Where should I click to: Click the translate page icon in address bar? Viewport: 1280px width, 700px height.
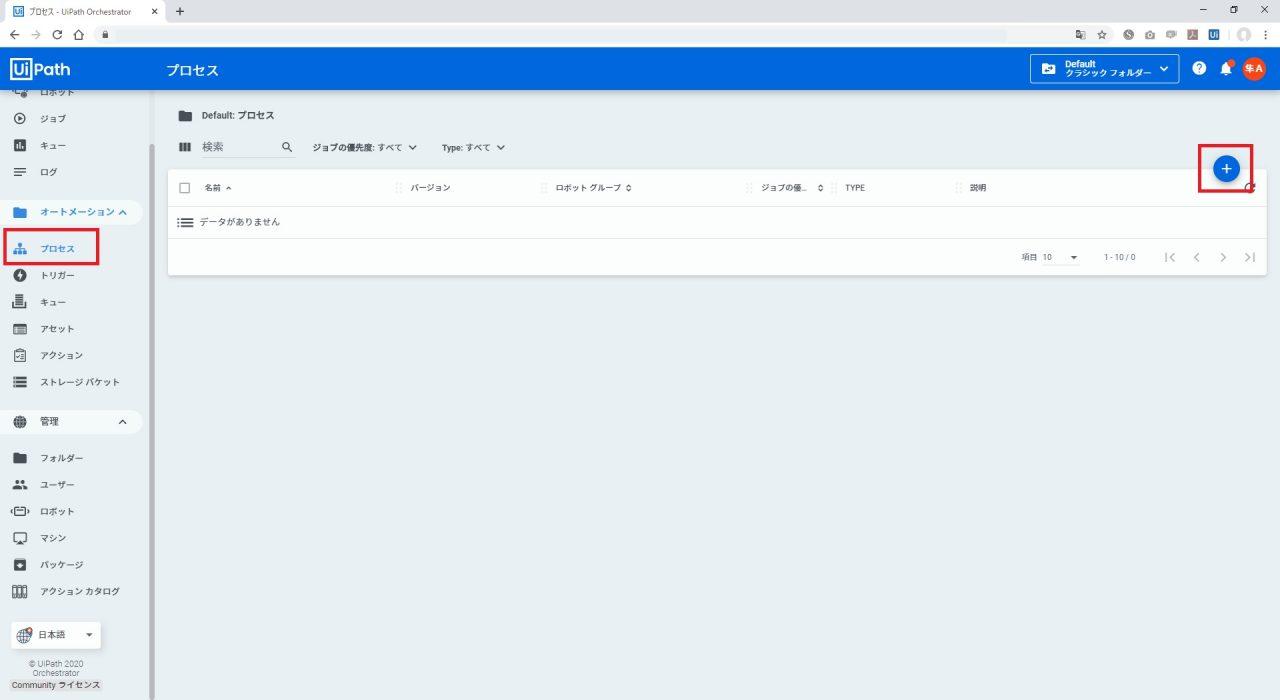tap(1079, 34)
